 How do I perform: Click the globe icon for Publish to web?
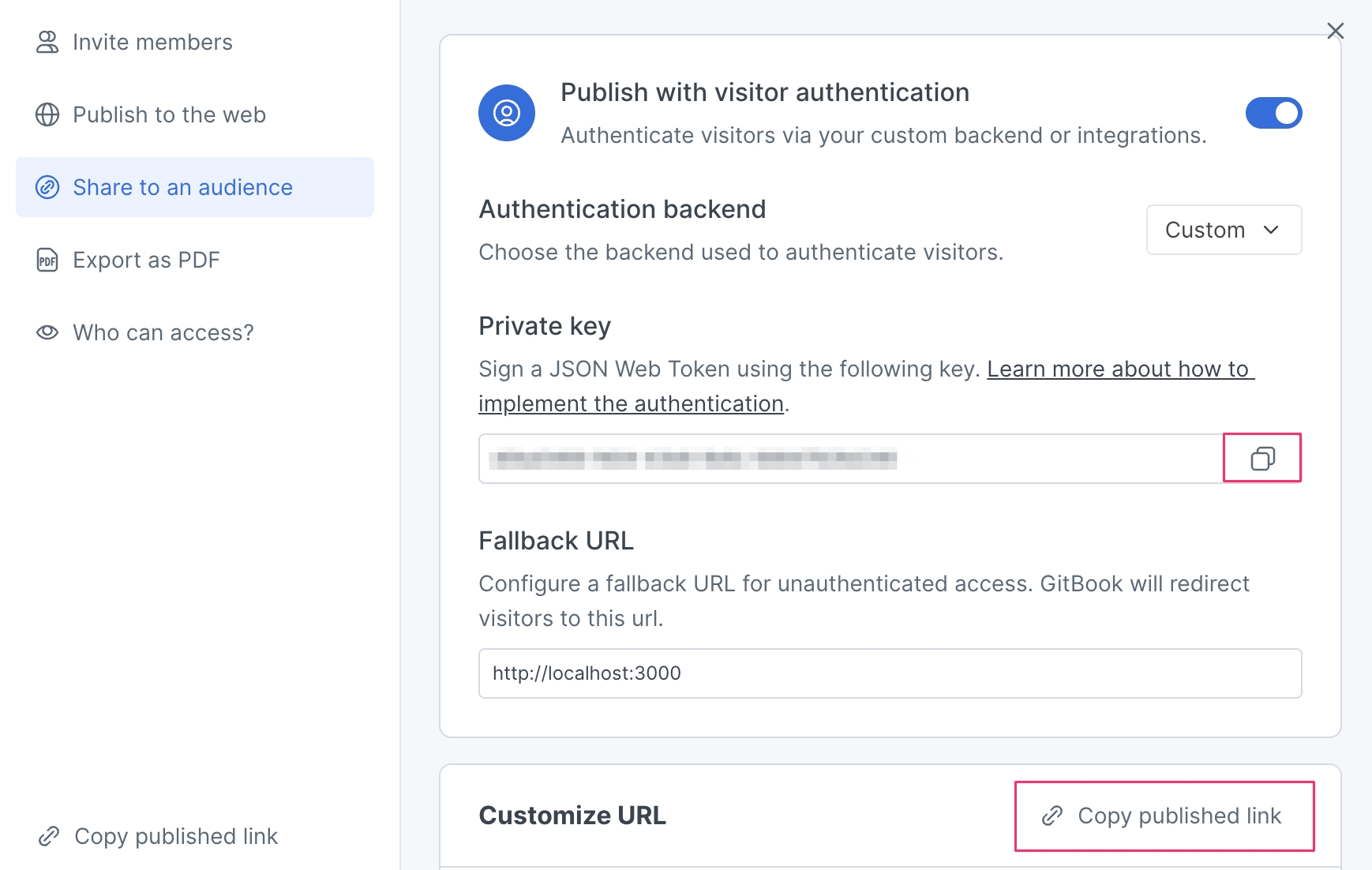pyautogui.click(x=47, y=114)
